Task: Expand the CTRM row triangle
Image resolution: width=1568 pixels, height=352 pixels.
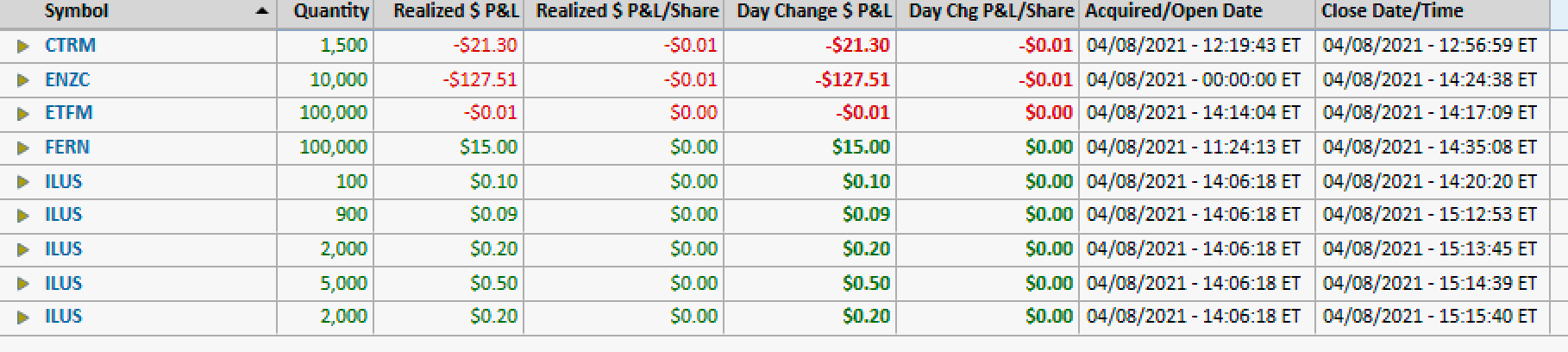Action: click(23, 46)
